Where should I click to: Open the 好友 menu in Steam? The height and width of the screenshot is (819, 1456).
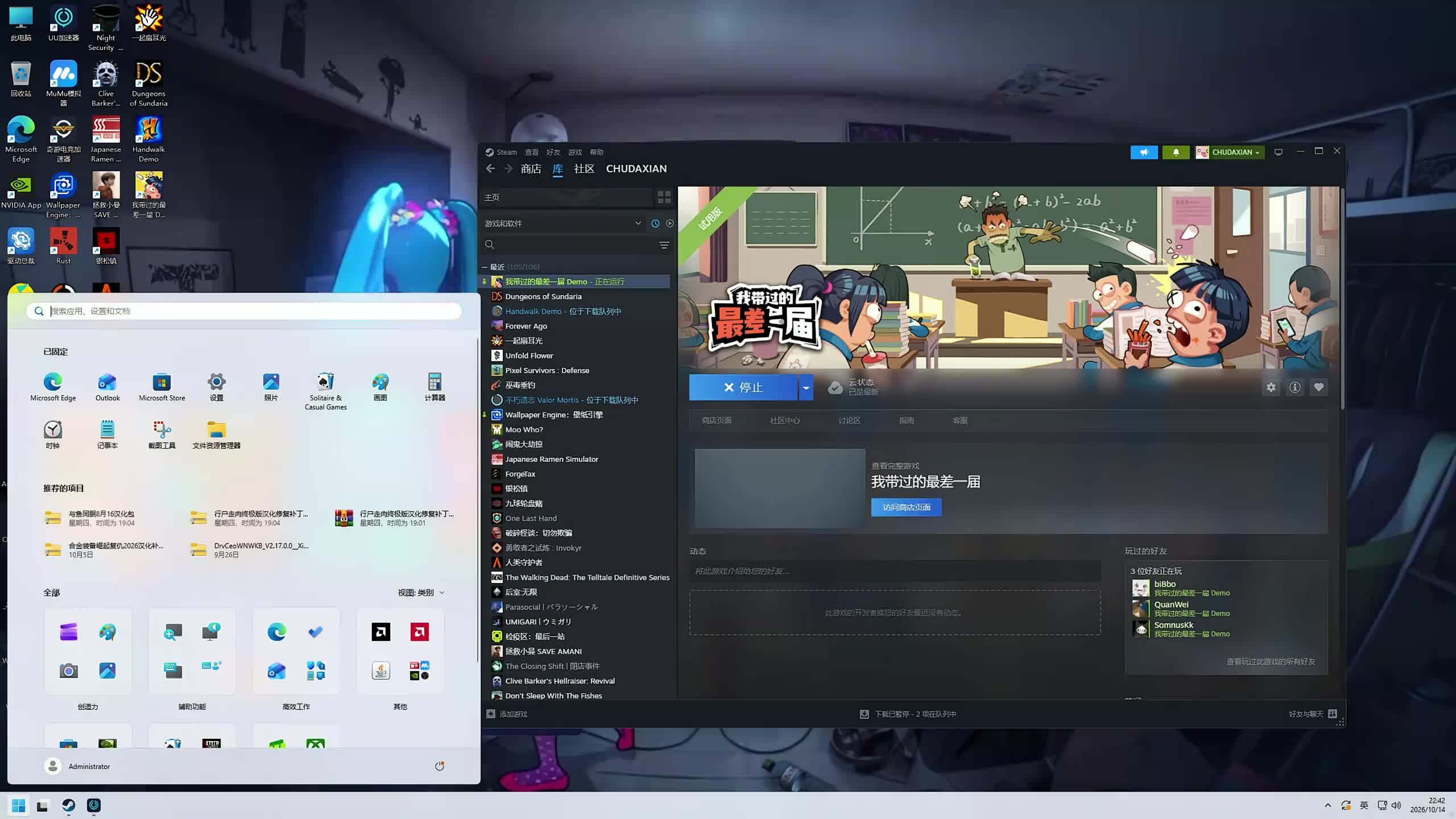[x=553, y=152]
